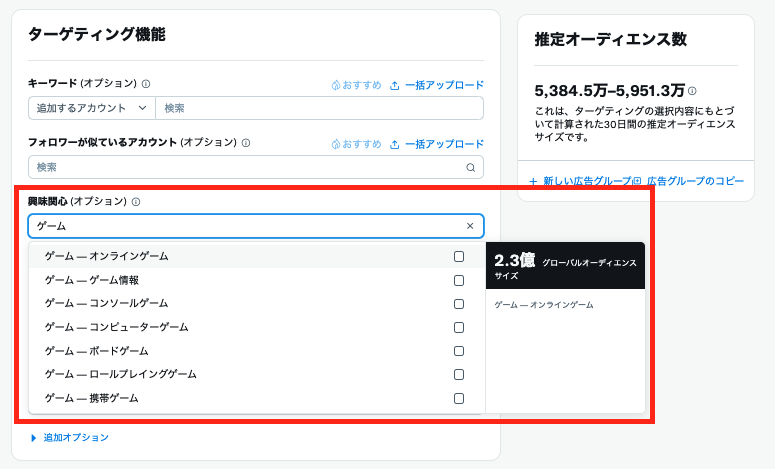Click おすすめ in the キーワード row
Screen dimensions: 775x469
[x=357, y=85]
